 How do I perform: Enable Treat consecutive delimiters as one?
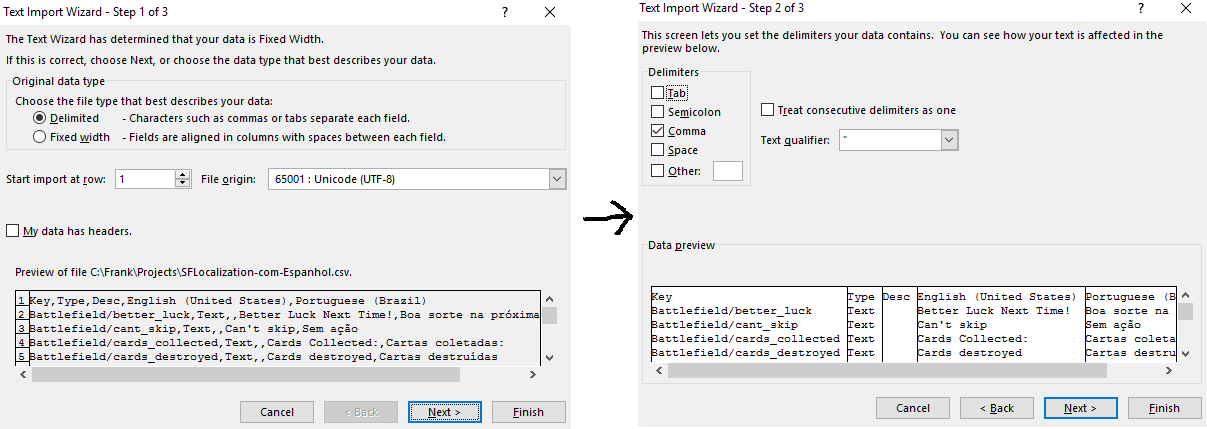tap(767, 110)
